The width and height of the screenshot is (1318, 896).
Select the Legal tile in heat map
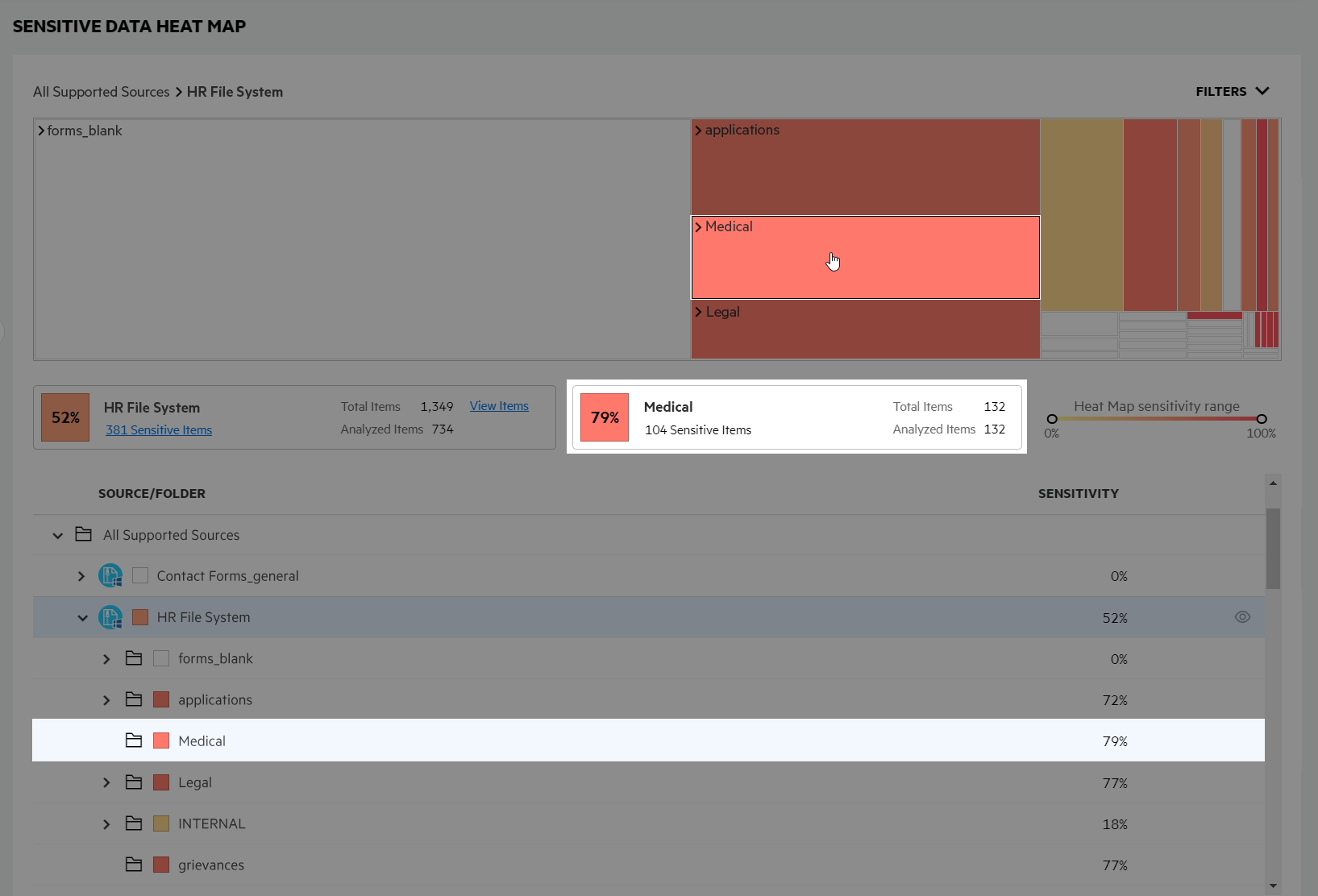point(865,329)
